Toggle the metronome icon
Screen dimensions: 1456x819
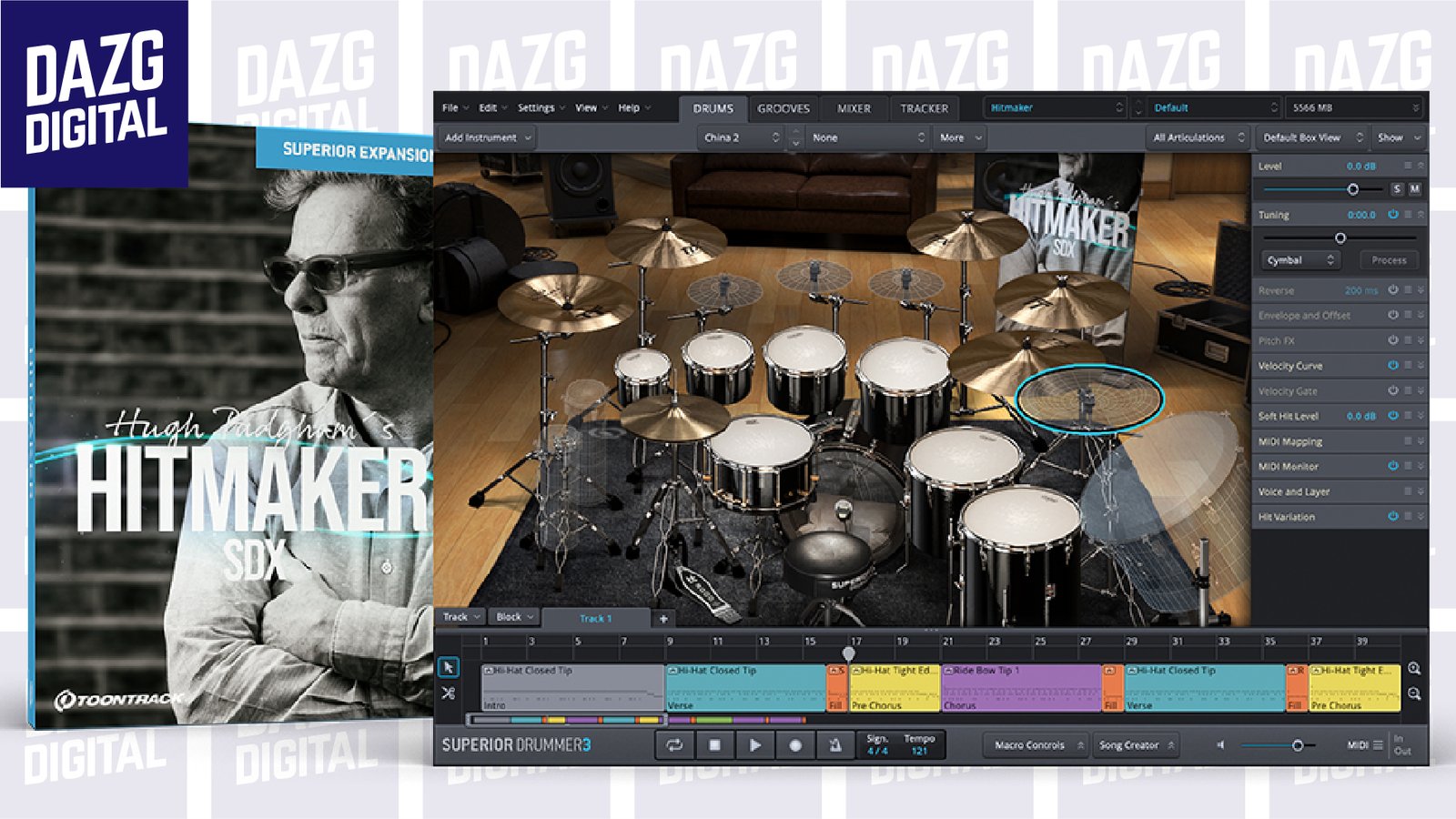coord(834,745)
